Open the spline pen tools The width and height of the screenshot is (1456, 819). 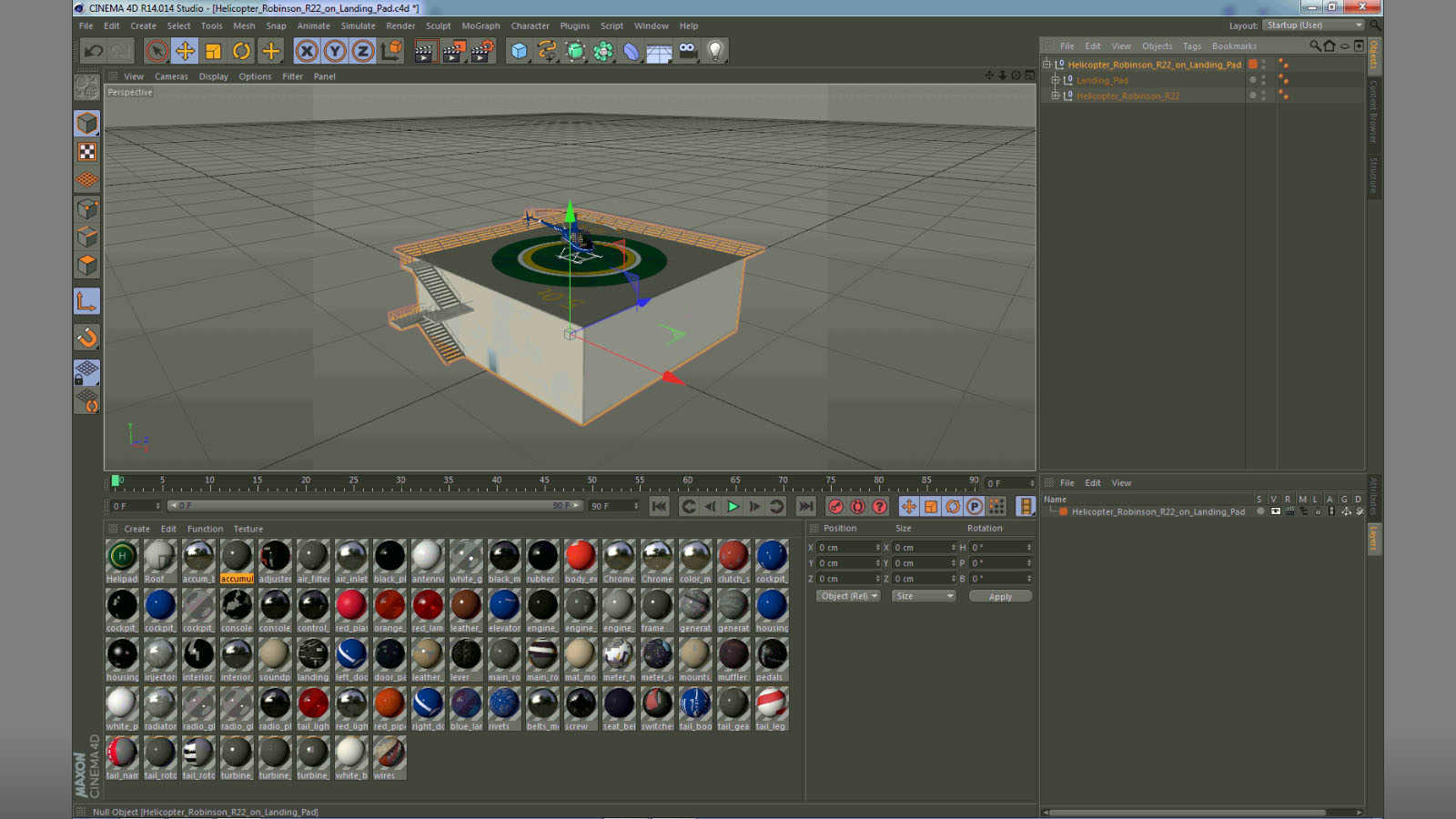click(547, 51)
